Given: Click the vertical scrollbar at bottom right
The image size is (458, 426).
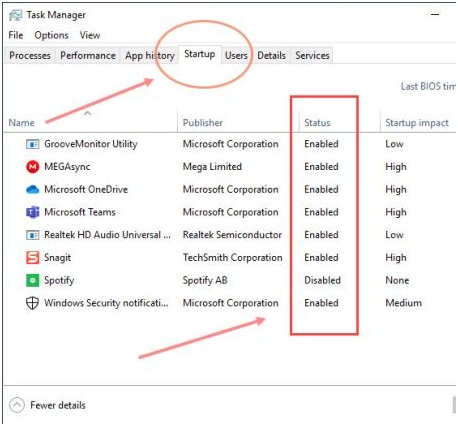Looking at the screenshot, I should coord(454,405).
